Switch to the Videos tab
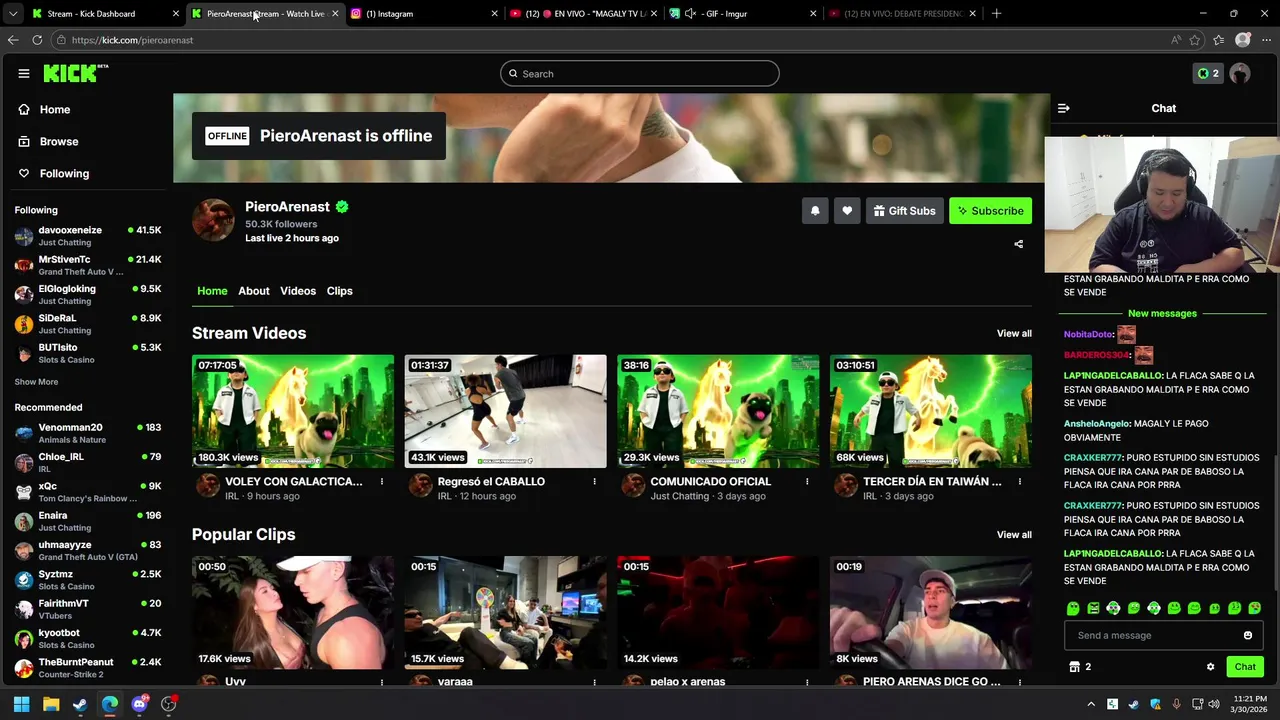 click(x=298, y=291)
